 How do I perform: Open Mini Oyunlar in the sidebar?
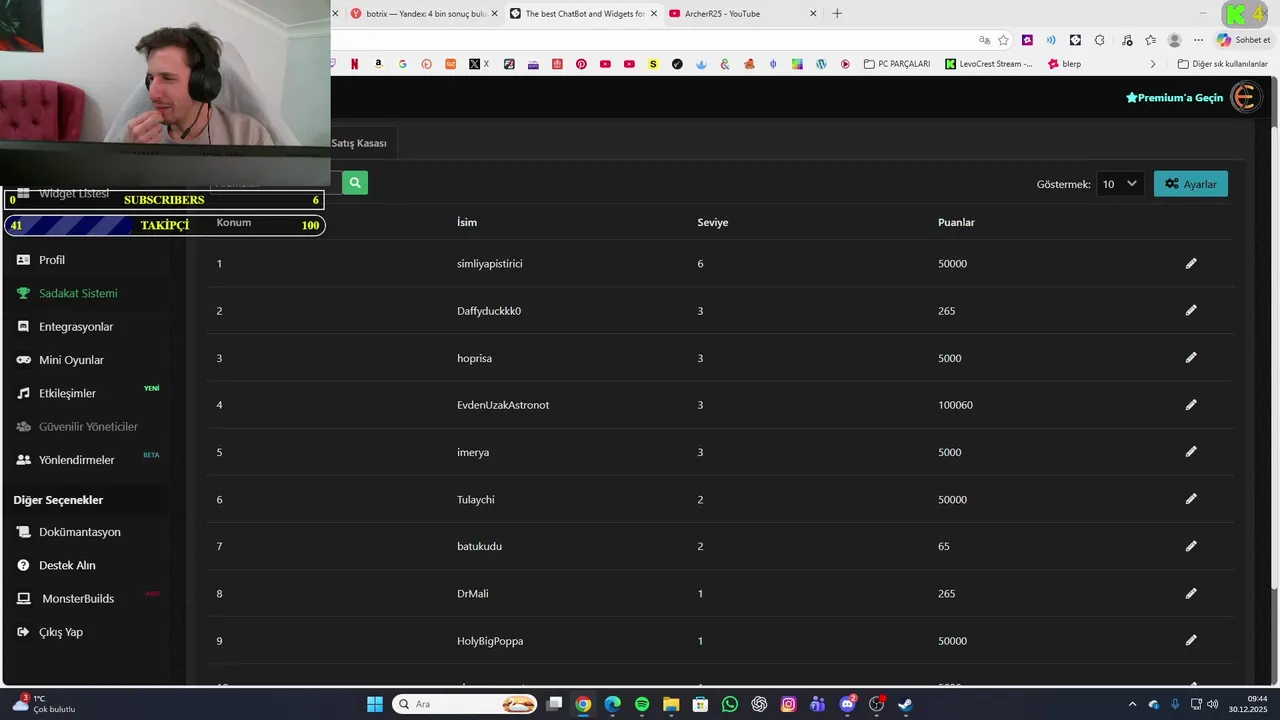click(71, 360)
